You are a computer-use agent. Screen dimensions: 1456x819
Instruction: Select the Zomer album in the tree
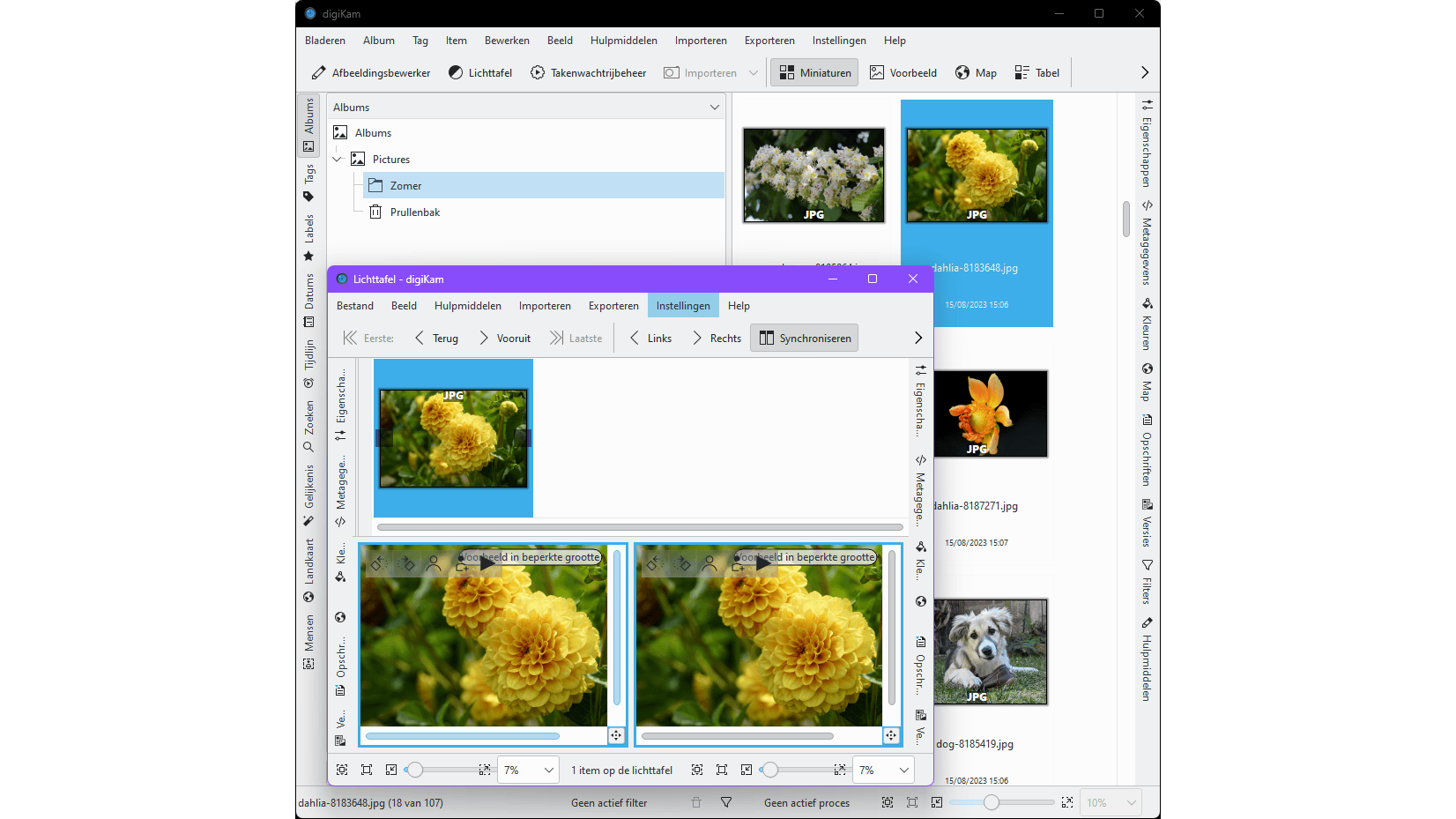point(543,186)
